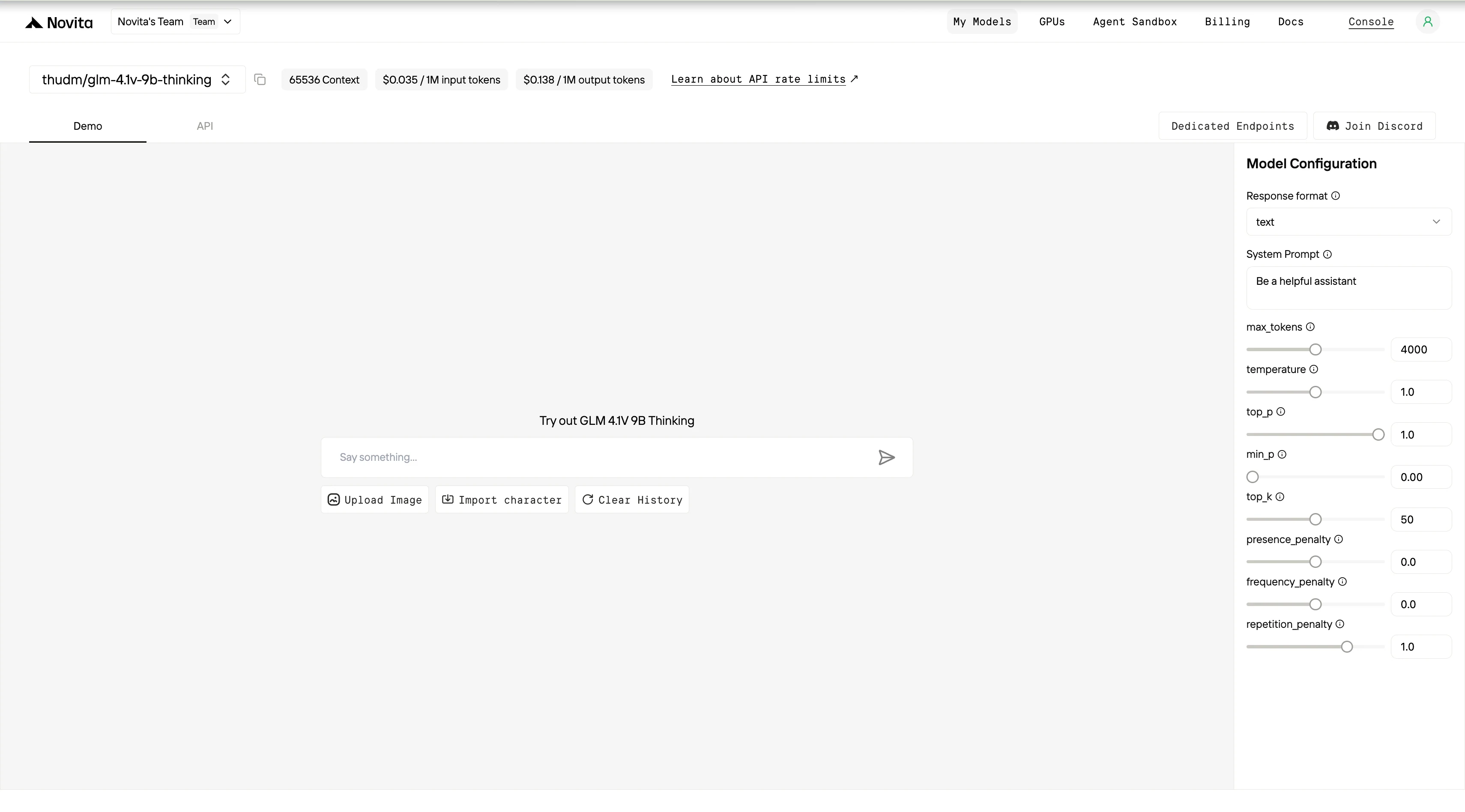This screenshot has width=1465, height=812.
Task: Open Docs page
Action: click(x=1290, y=21)
